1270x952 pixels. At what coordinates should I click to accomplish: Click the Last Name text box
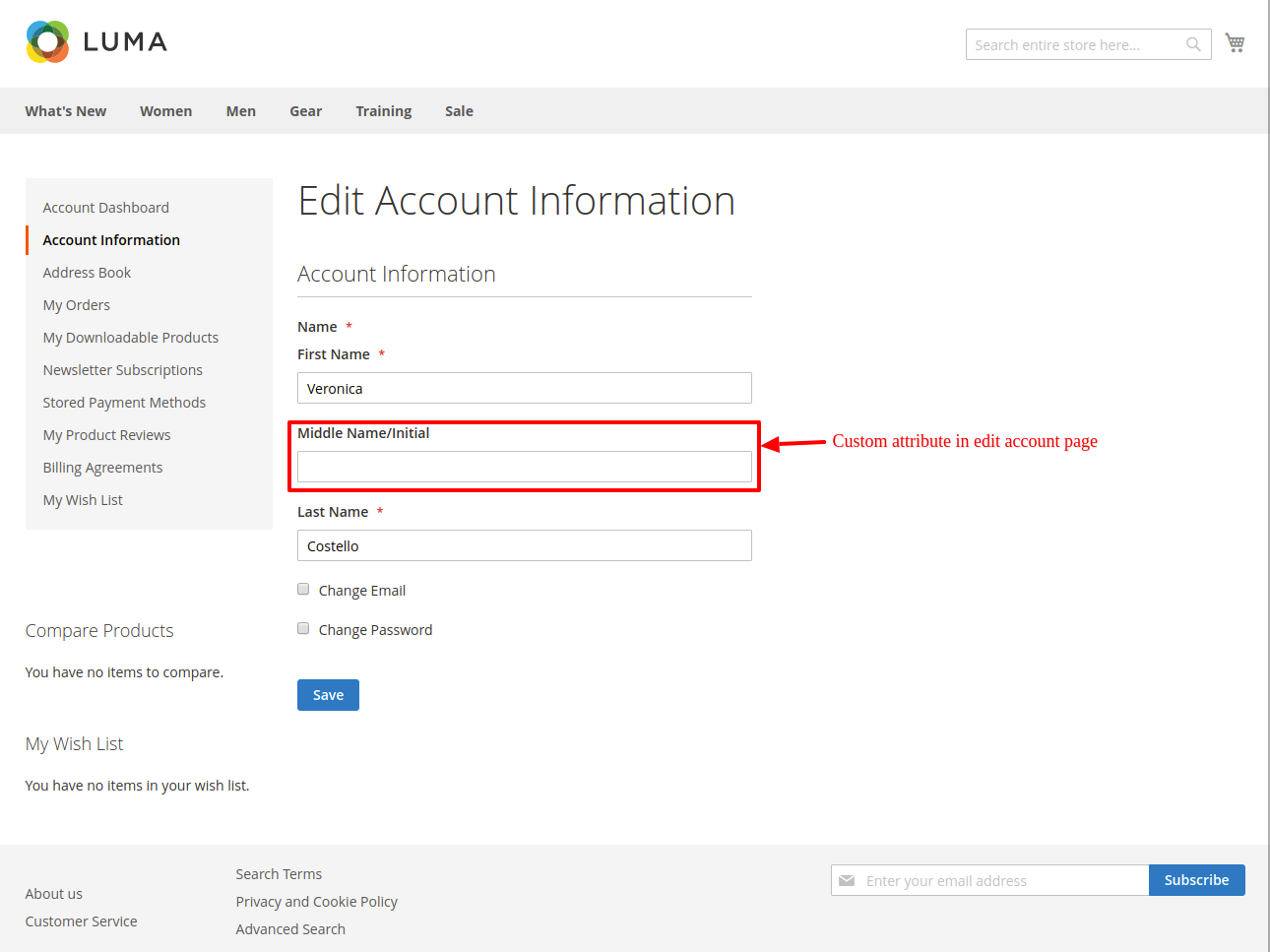[524, 545]
